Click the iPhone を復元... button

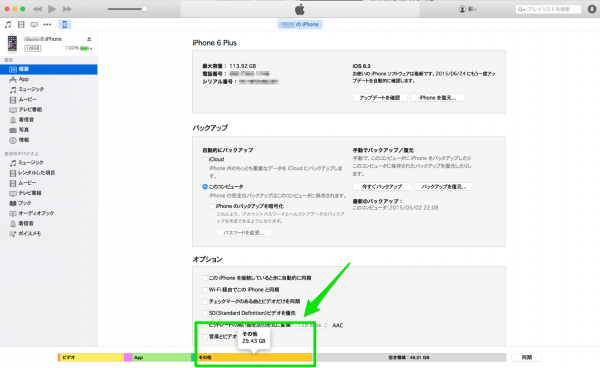[438, 98]
